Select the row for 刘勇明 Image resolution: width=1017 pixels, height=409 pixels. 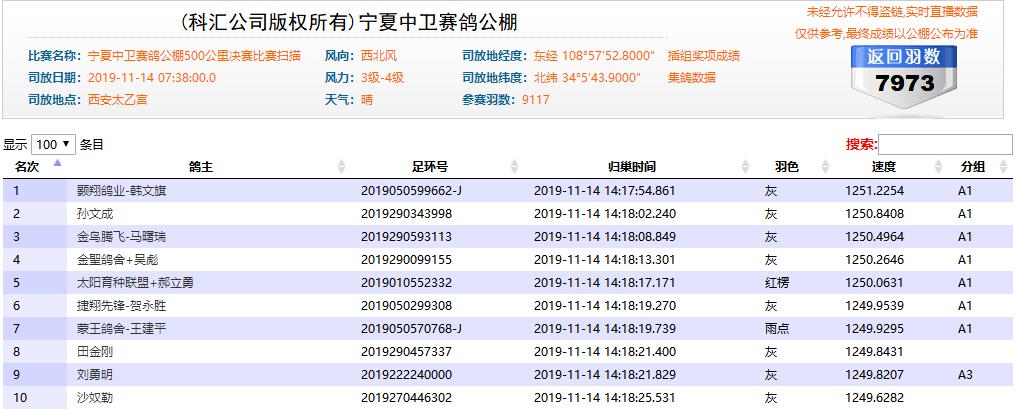(x=96, y=374)
